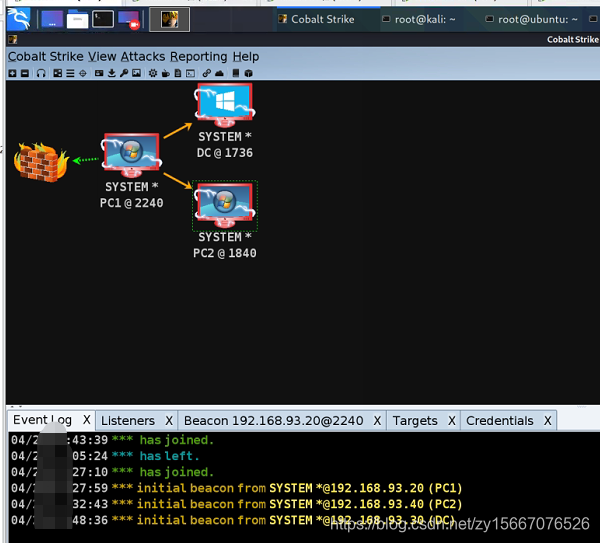Switch to the pivot graph view icon
The width and height of the screenshot is (600, 543).
point(58,73)
